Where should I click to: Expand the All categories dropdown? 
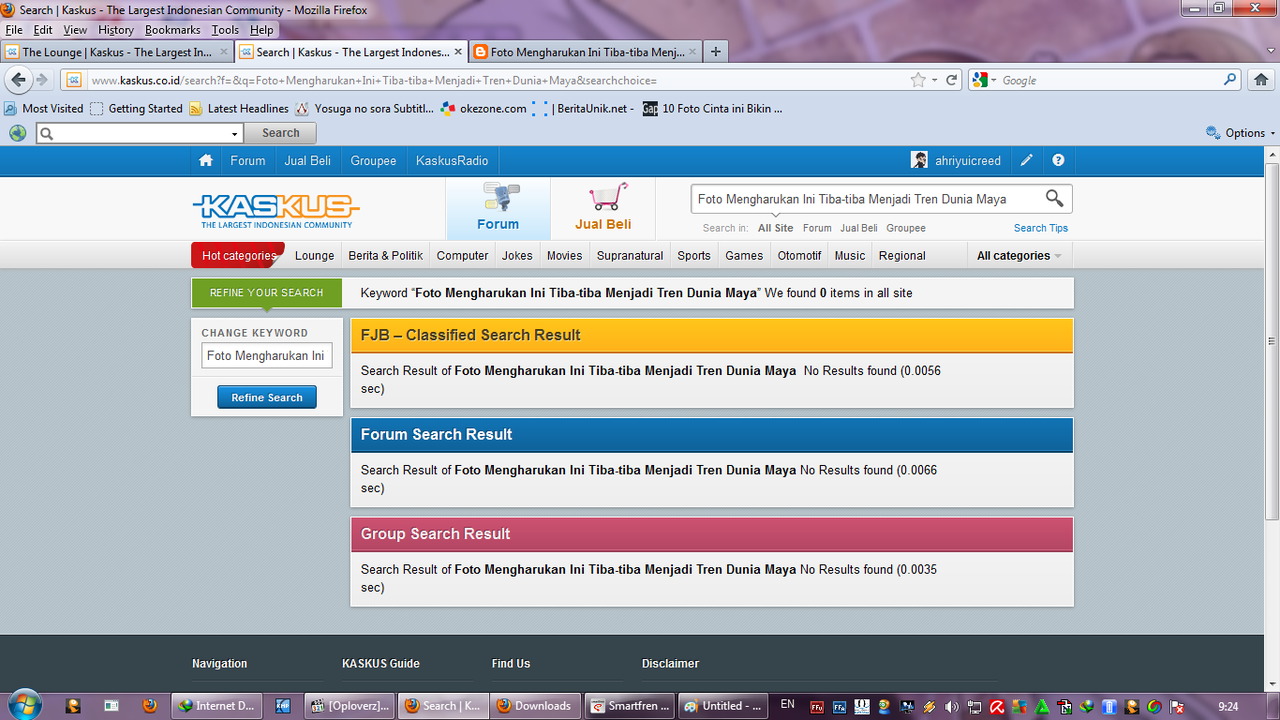pos(1018,256)
